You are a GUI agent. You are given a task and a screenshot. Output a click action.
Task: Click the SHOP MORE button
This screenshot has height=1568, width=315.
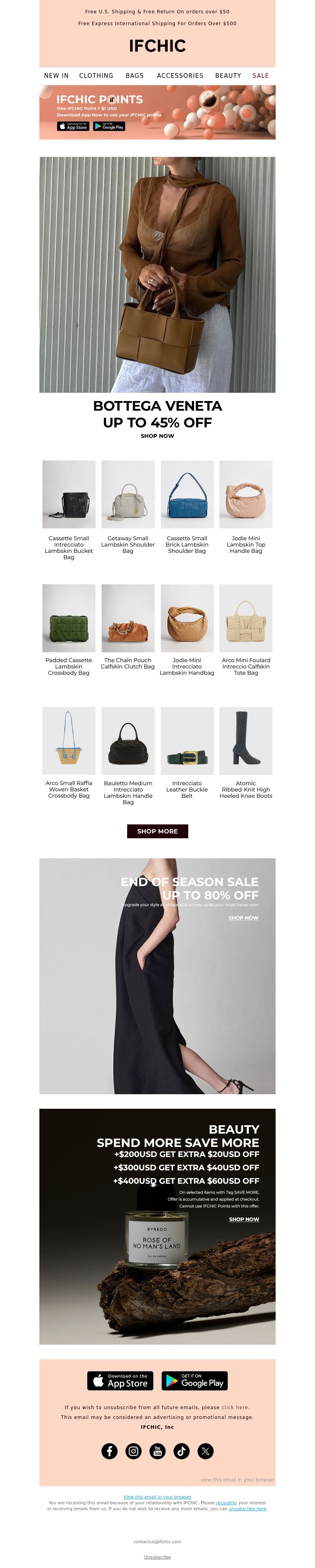pos(157,831)
